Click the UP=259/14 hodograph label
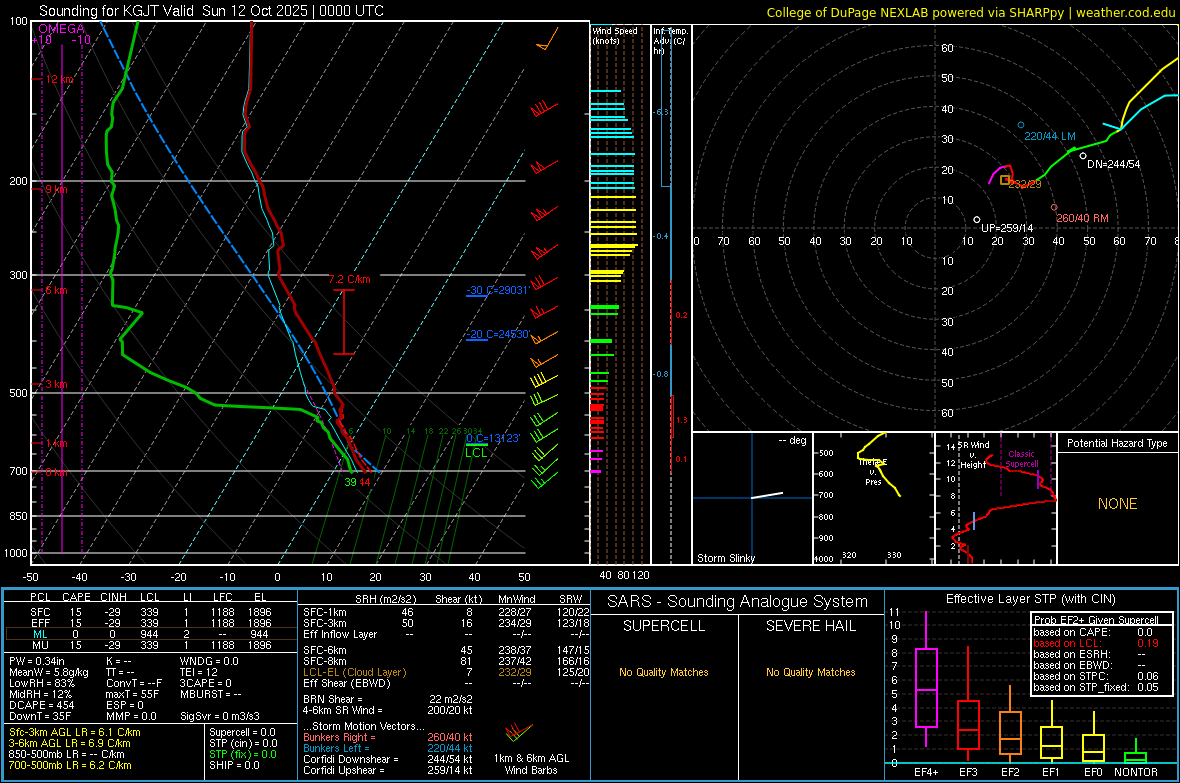 (1008, 228)
